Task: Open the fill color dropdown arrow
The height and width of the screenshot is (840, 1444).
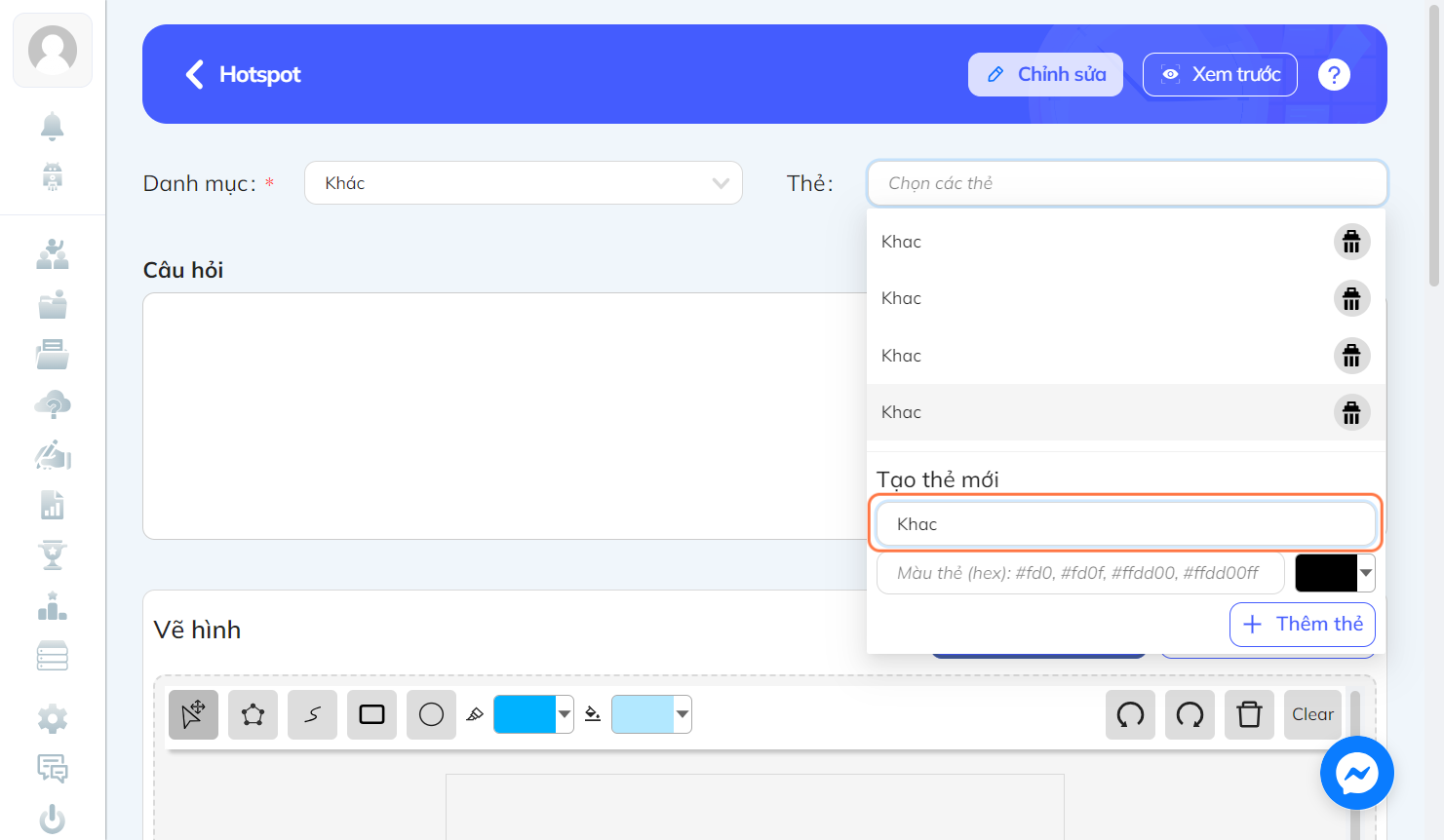Action: pos(683,714)
